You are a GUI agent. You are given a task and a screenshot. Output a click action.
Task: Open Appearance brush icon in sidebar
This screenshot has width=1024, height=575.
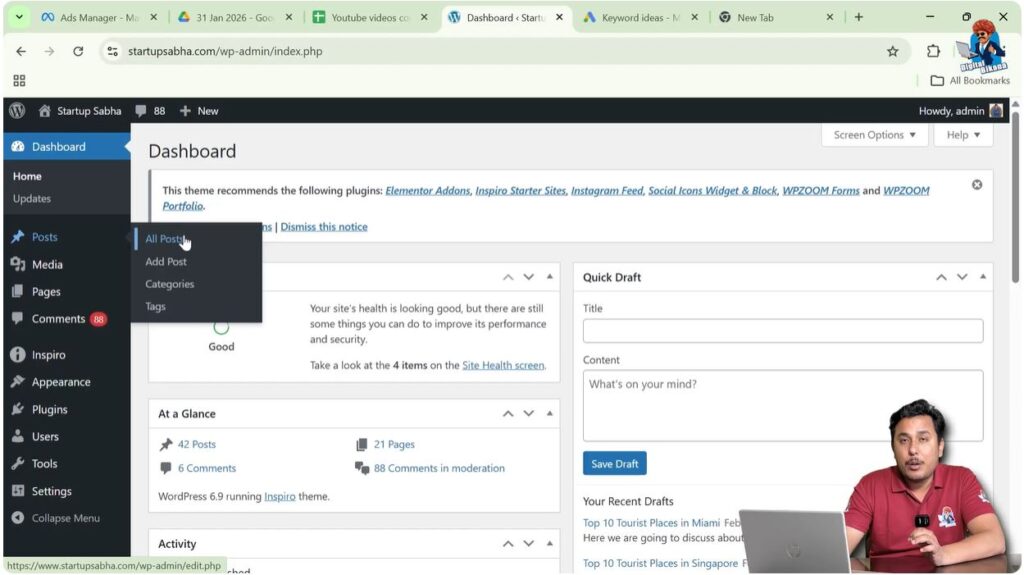coord(18,382)
